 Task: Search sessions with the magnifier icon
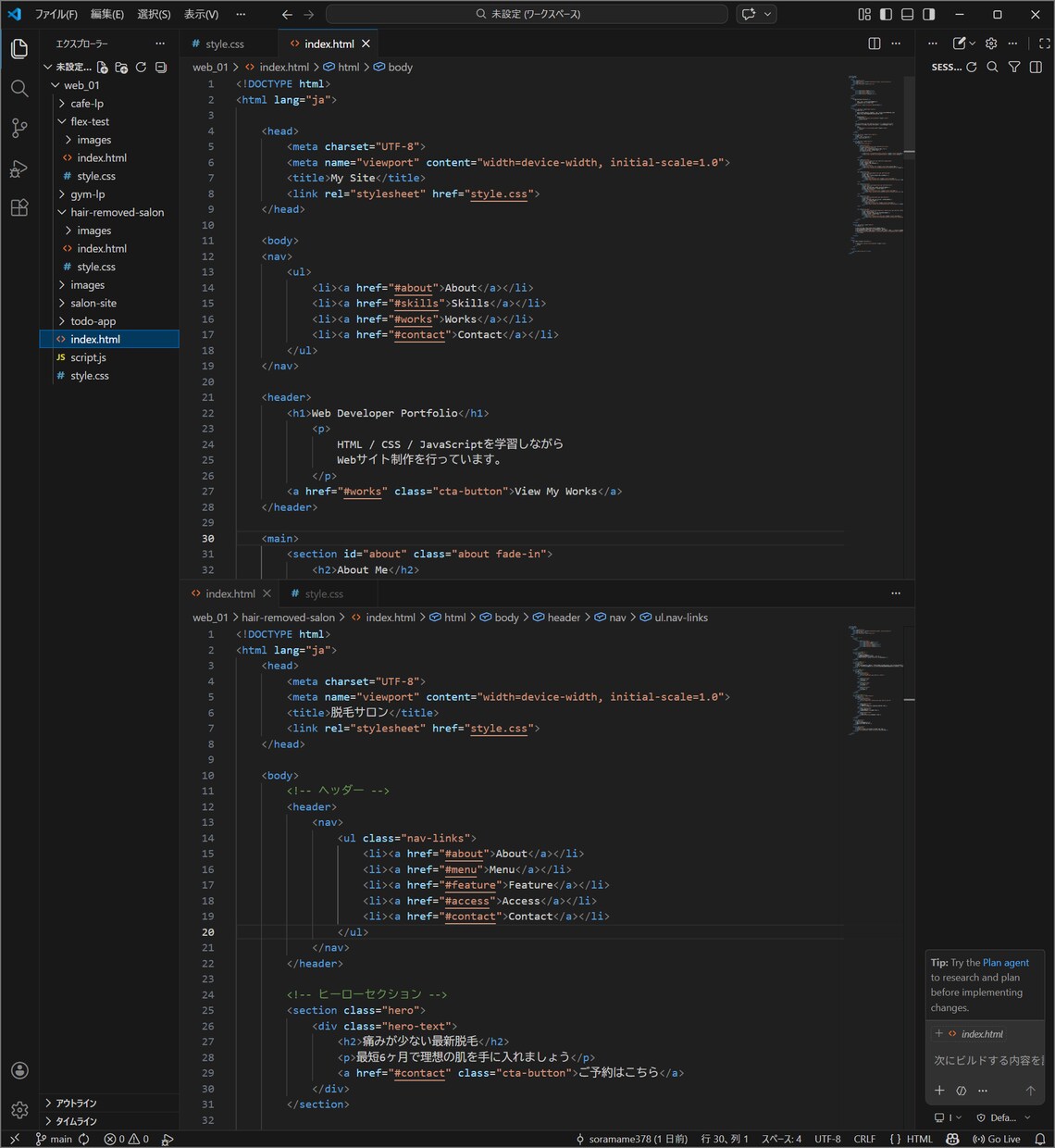tap(992, 67)
